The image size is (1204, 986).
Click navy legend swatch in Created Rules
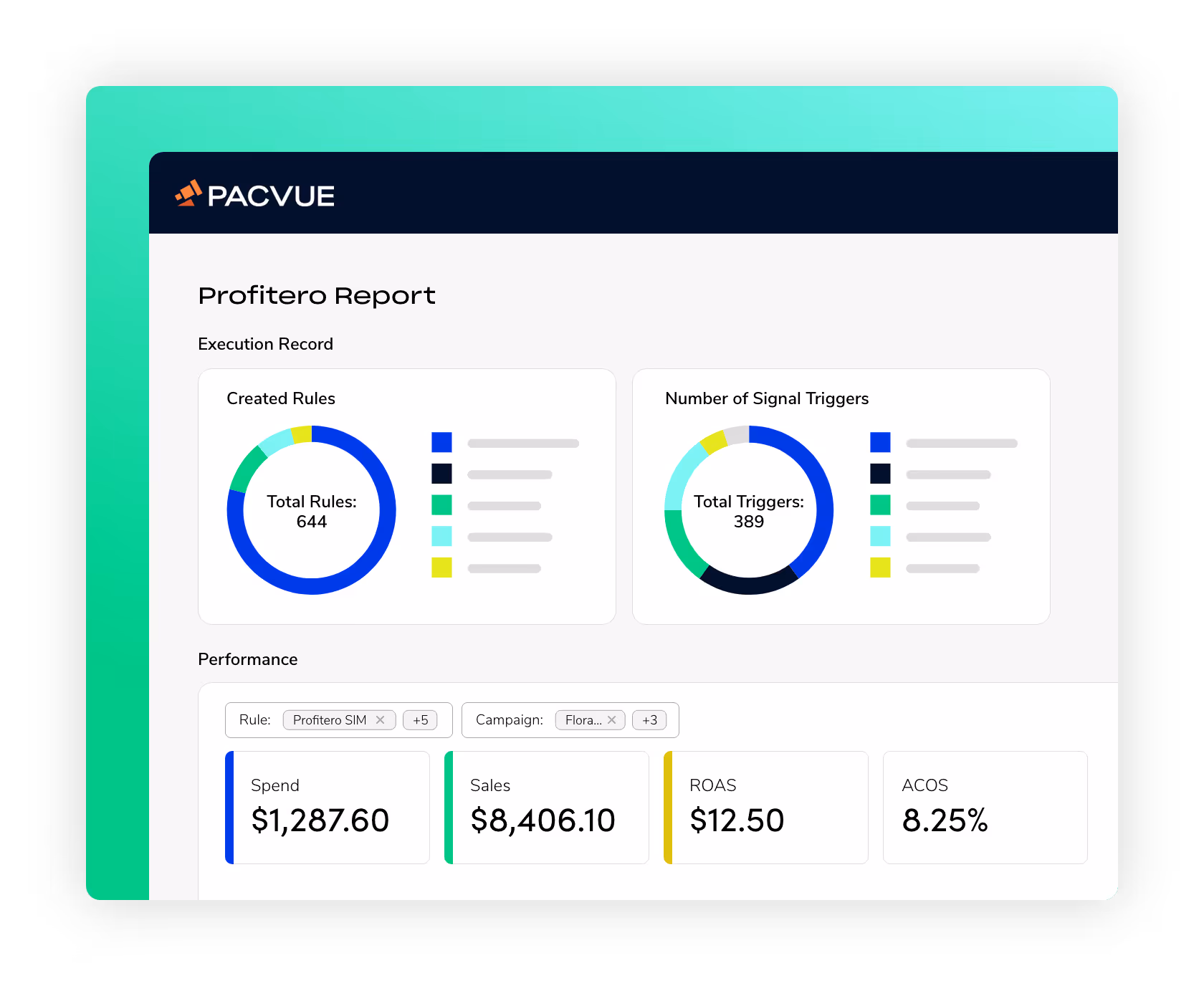click(441, 474)
